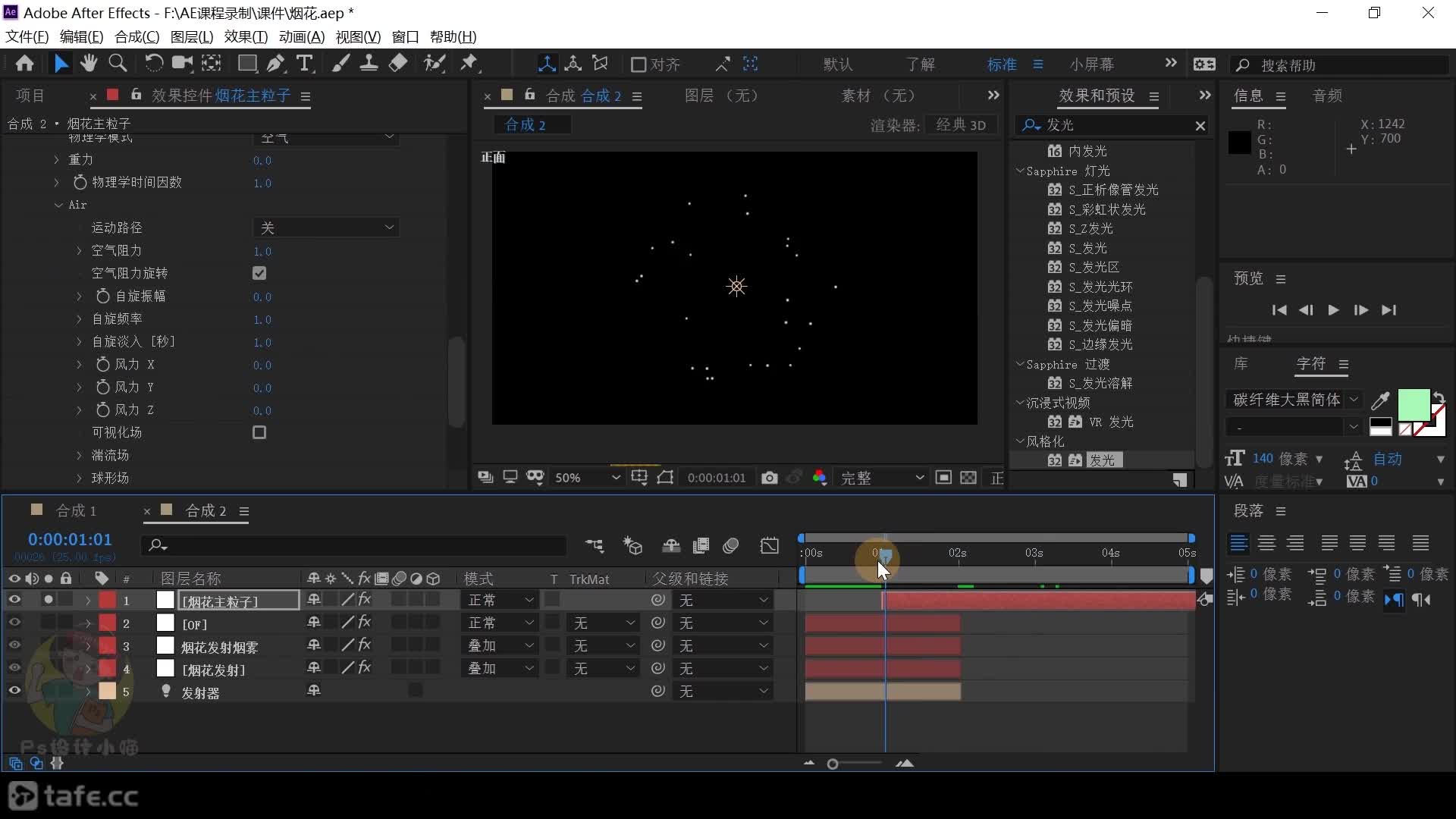Switch to the 默认 workspace

point(838,64)
